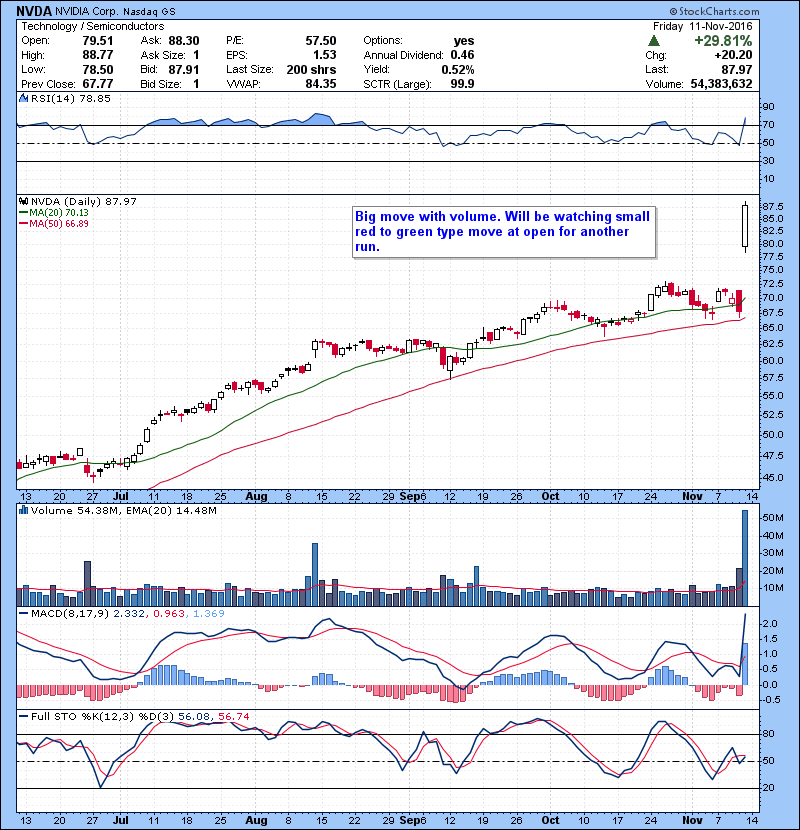
Task: Click the candlestick icon beside NVDA (Daily)
Action: click(x=23, y=201)
